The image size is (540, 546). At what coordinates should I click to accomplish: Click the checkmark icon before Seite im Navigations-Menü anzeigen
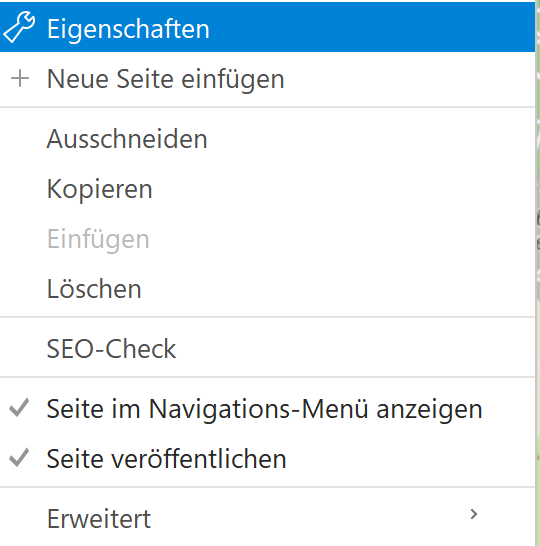pos(19,407)
